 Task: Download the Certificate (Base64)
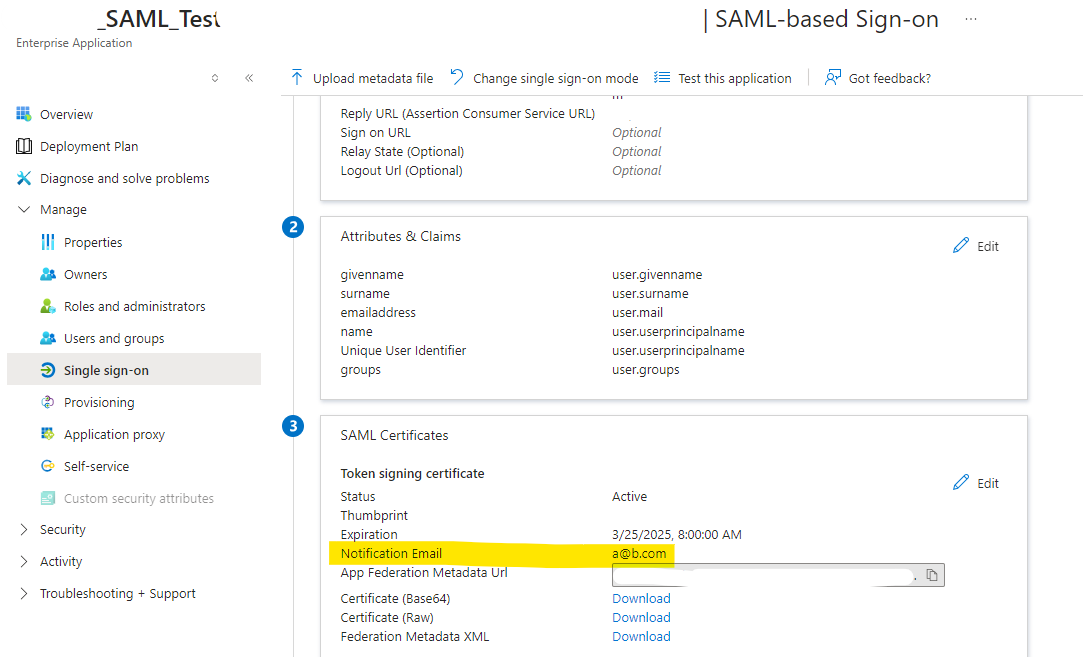(641, 598)
